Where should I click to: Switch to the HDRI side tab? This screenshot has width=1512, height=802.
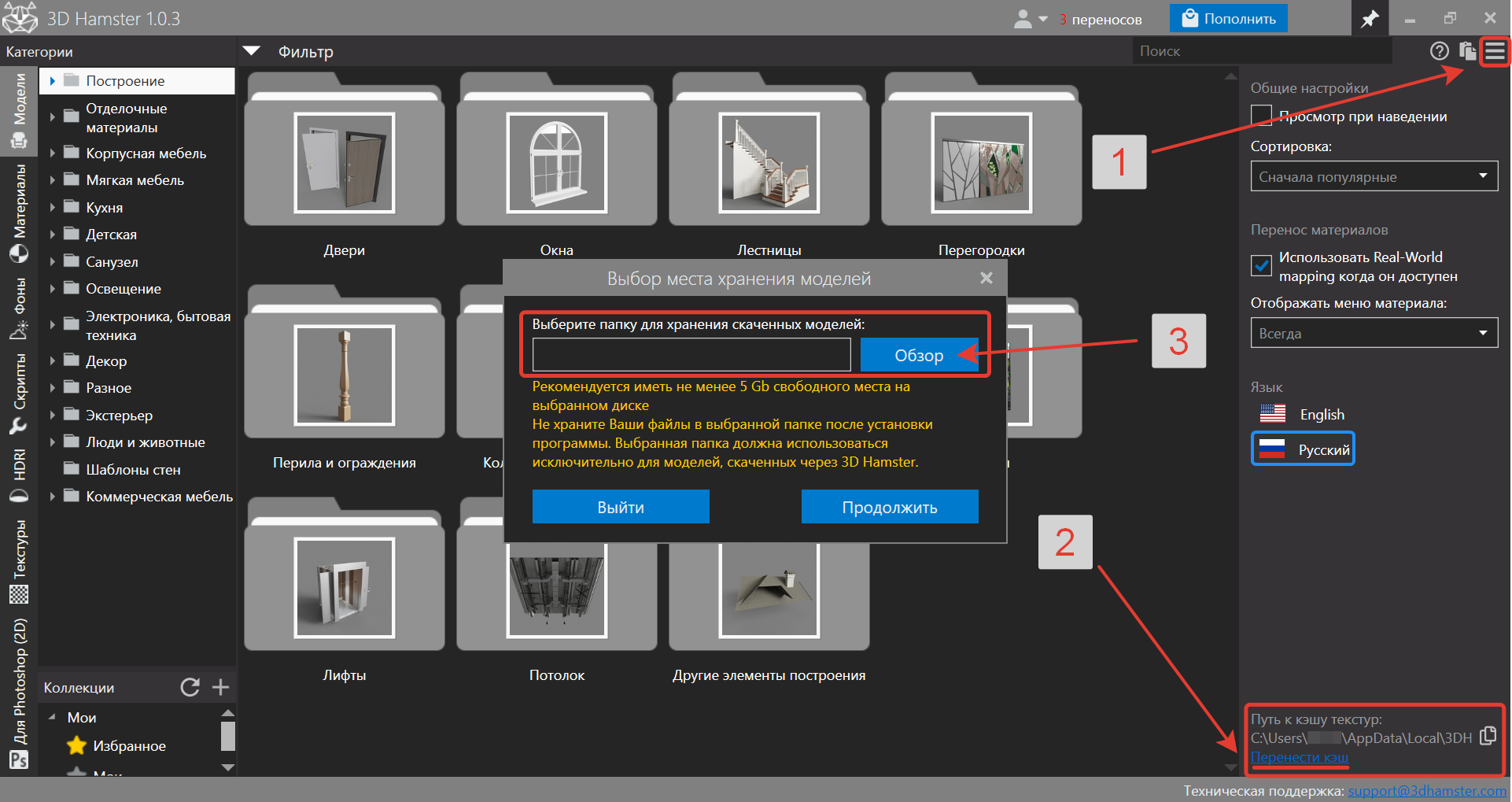pyautogui.click(x=19, y=475)
